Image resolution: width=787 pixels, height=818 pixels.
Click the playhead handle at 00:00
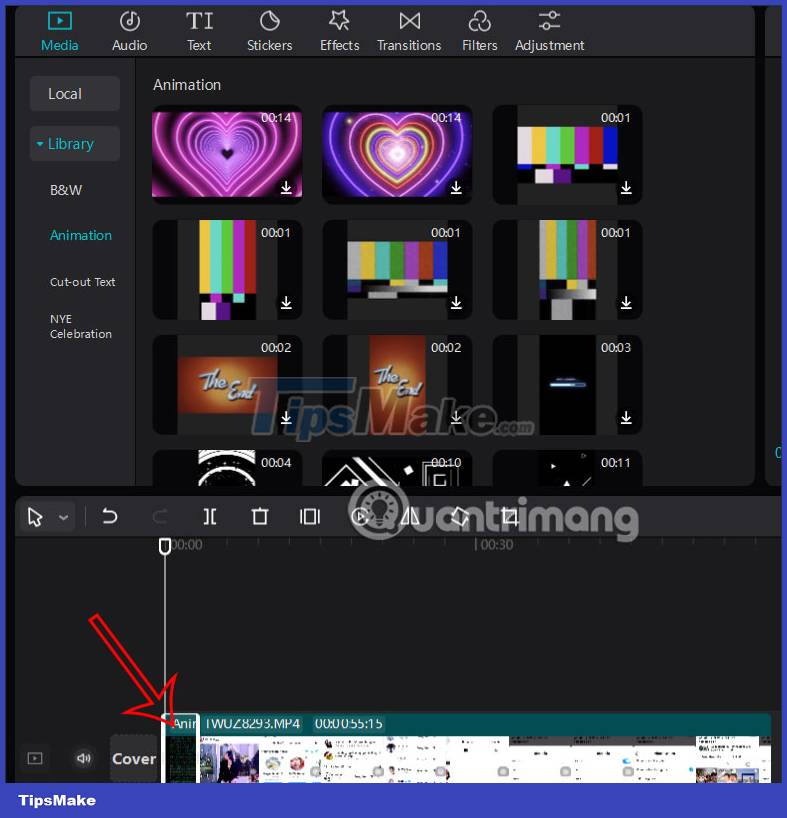tap(165, 546)
